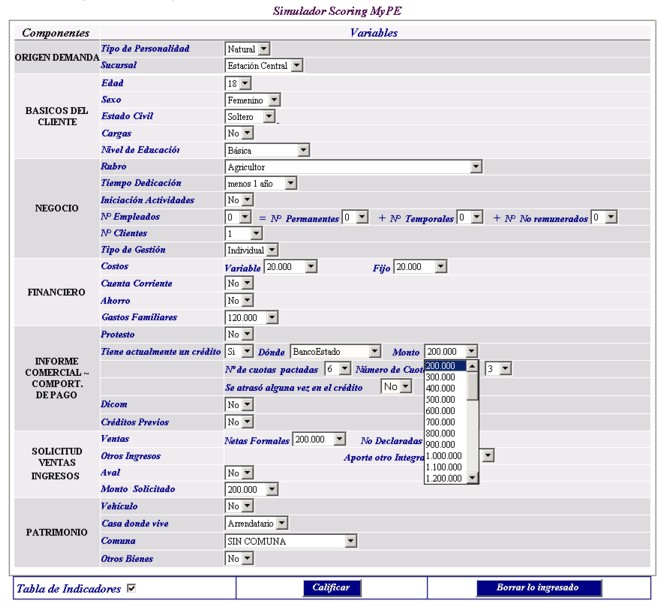663x610 pixels.
Task: Open the Costos Variable dropdown
Action: pyautogui.click(x=290, y=267)
